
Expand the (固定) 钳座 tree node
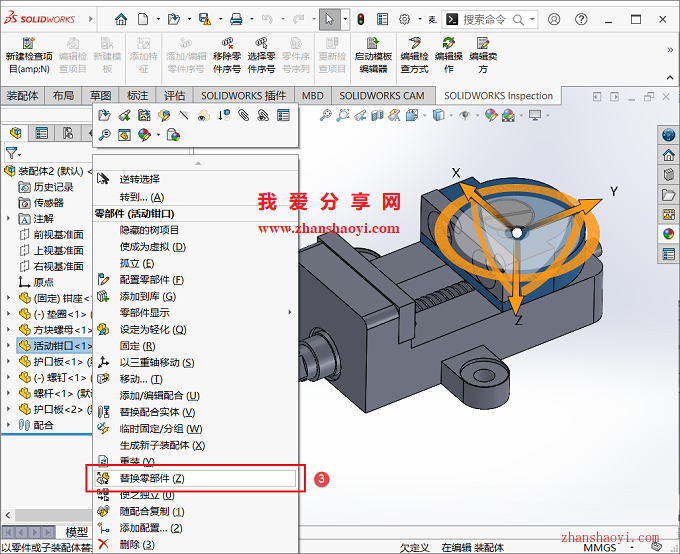[8, 298]
